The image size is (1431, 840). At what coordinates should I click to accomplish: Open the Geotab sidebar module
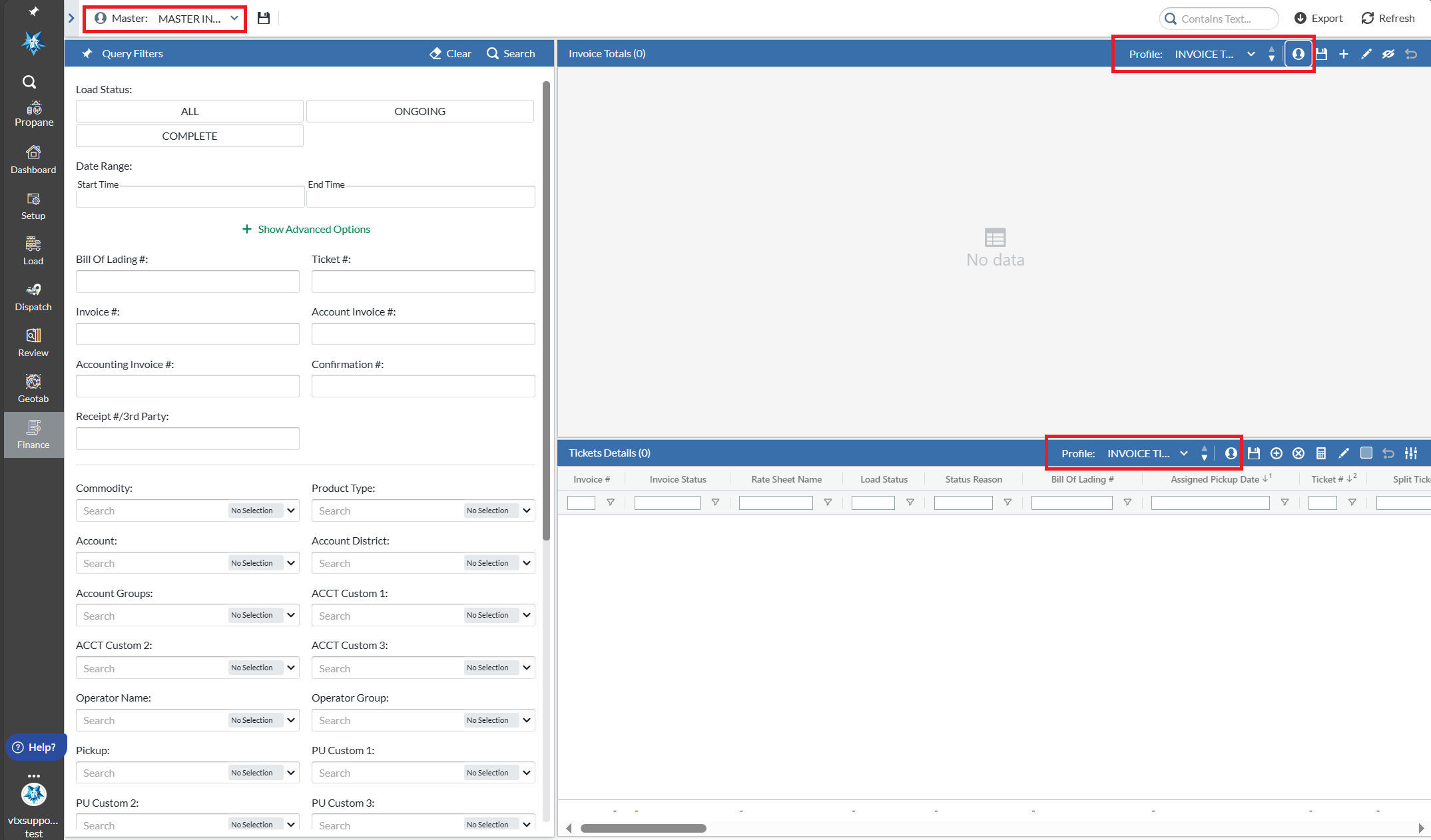[33, 388]
